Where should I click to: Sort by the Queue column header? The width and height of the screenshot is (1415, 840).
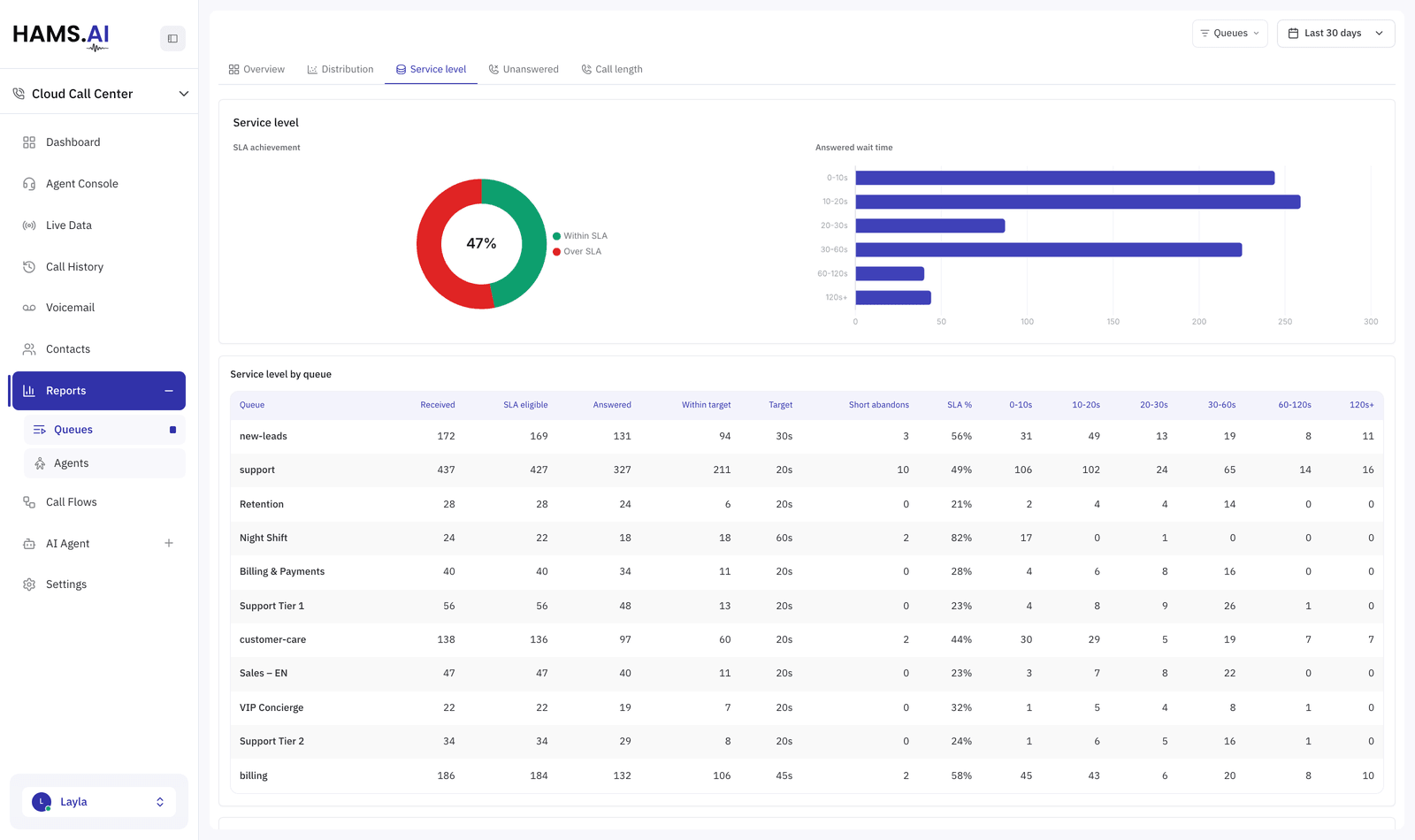[252, 405]
